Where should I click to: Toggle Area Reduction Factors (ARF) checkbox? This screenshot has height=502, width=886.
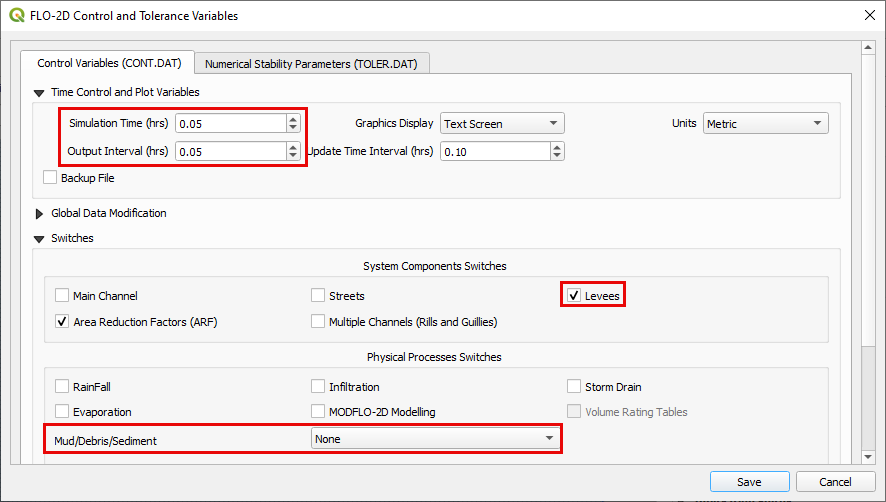63,322
